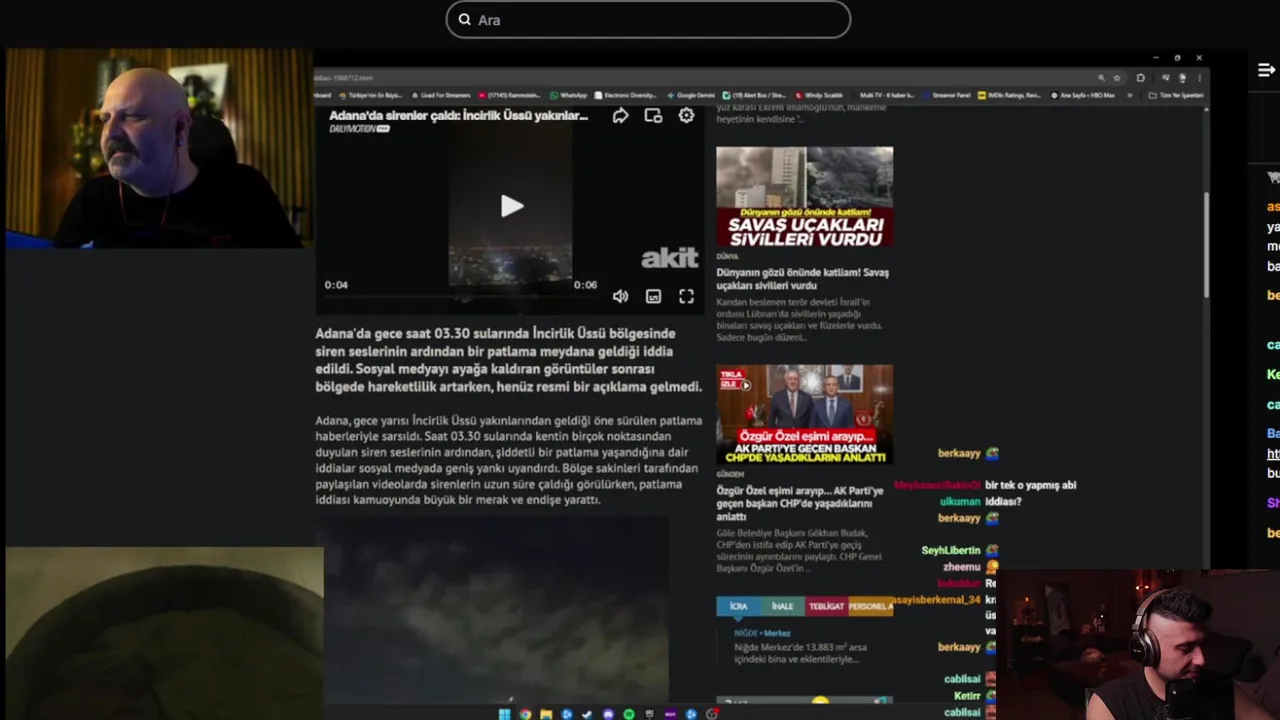The image size is (1280, 720).
Task: Open the Windows Start menu
Action: tap(505, 714)
